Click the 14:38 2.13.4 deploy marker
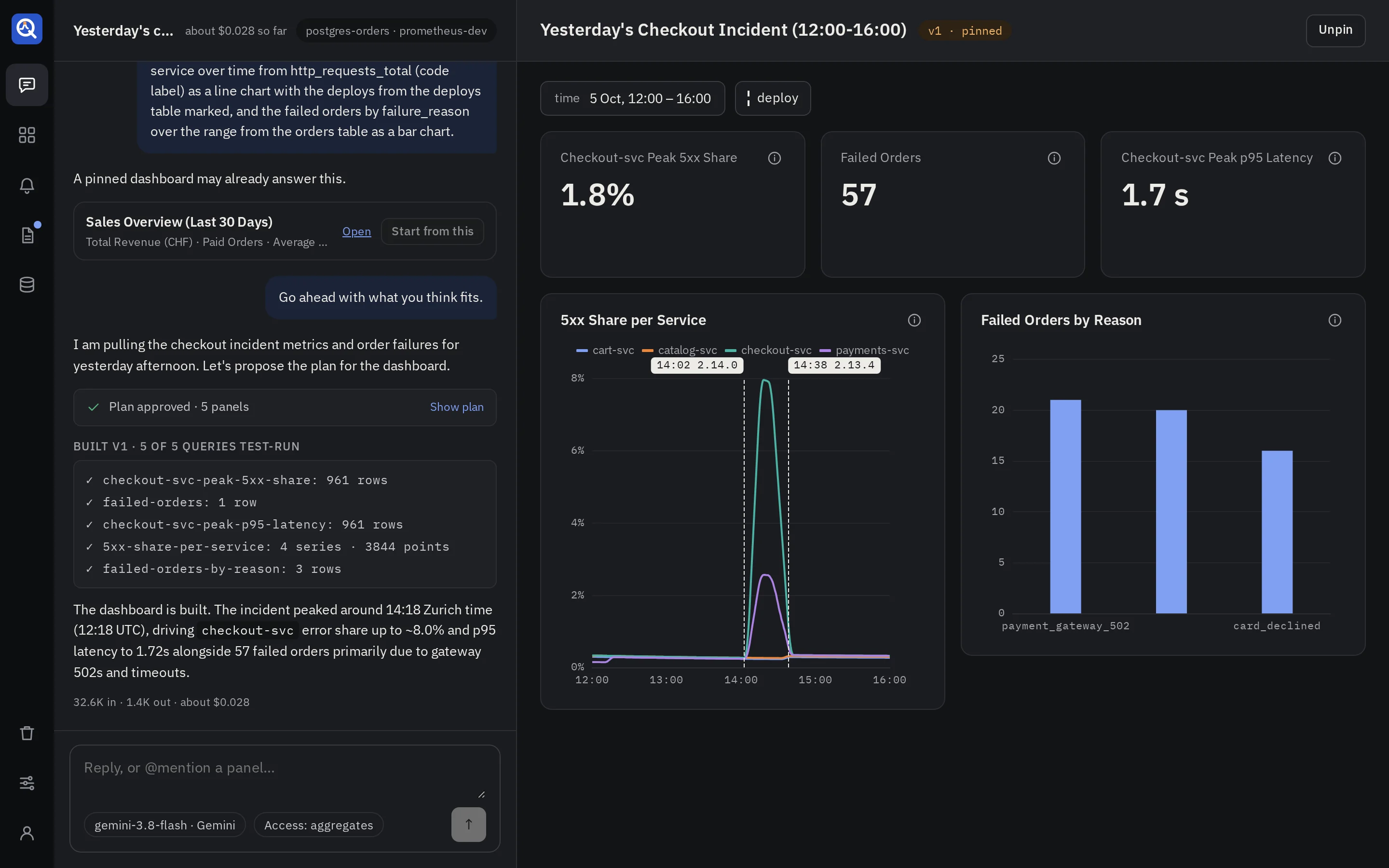1389x868 pixels. pos(834,365)
